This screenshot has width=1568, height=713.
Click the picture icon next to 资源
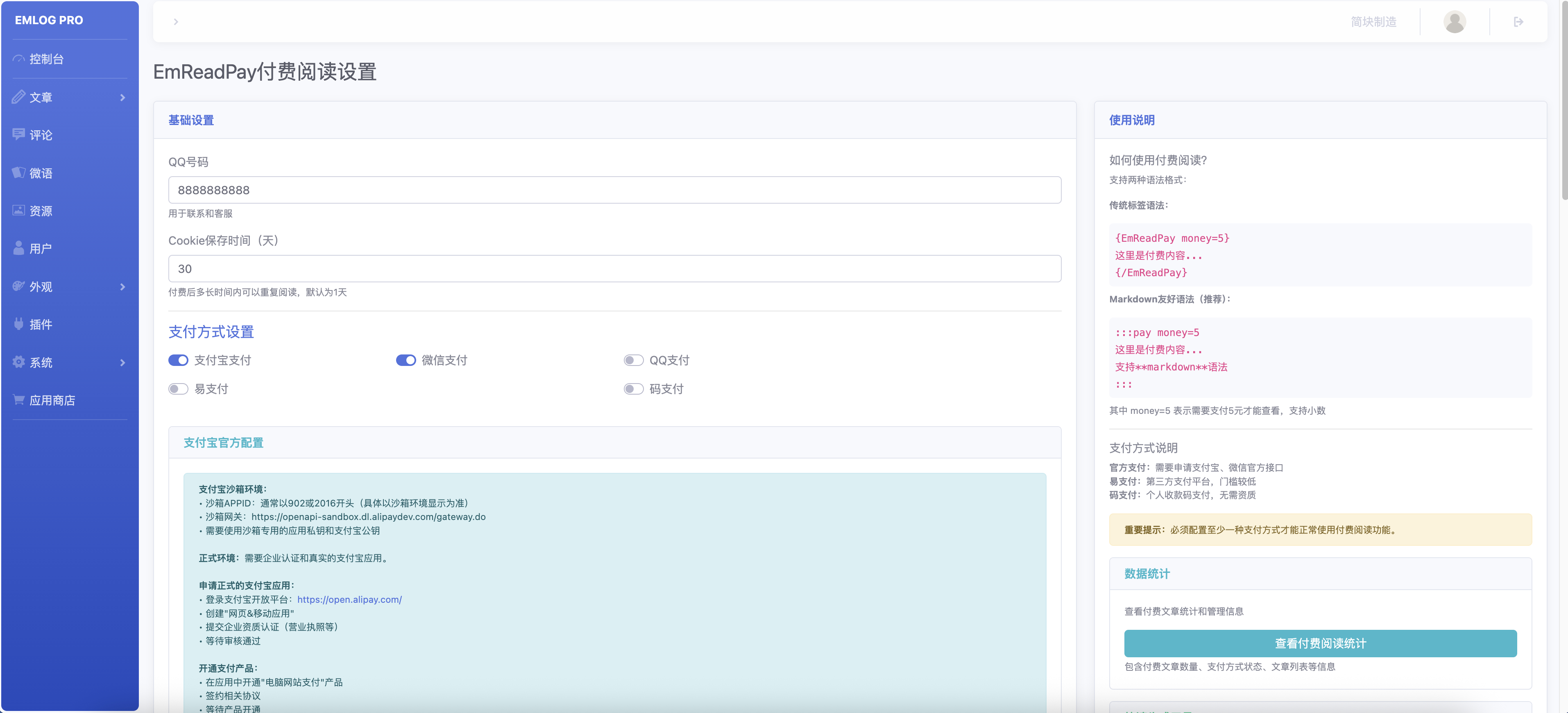pos(19,211)
